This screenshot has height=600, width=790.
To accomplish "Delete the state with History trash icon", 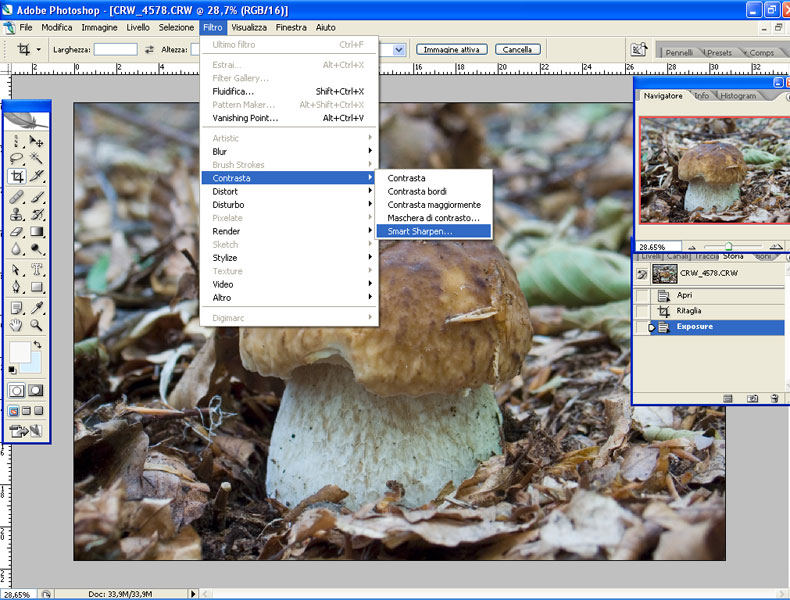I will point(774,398).
